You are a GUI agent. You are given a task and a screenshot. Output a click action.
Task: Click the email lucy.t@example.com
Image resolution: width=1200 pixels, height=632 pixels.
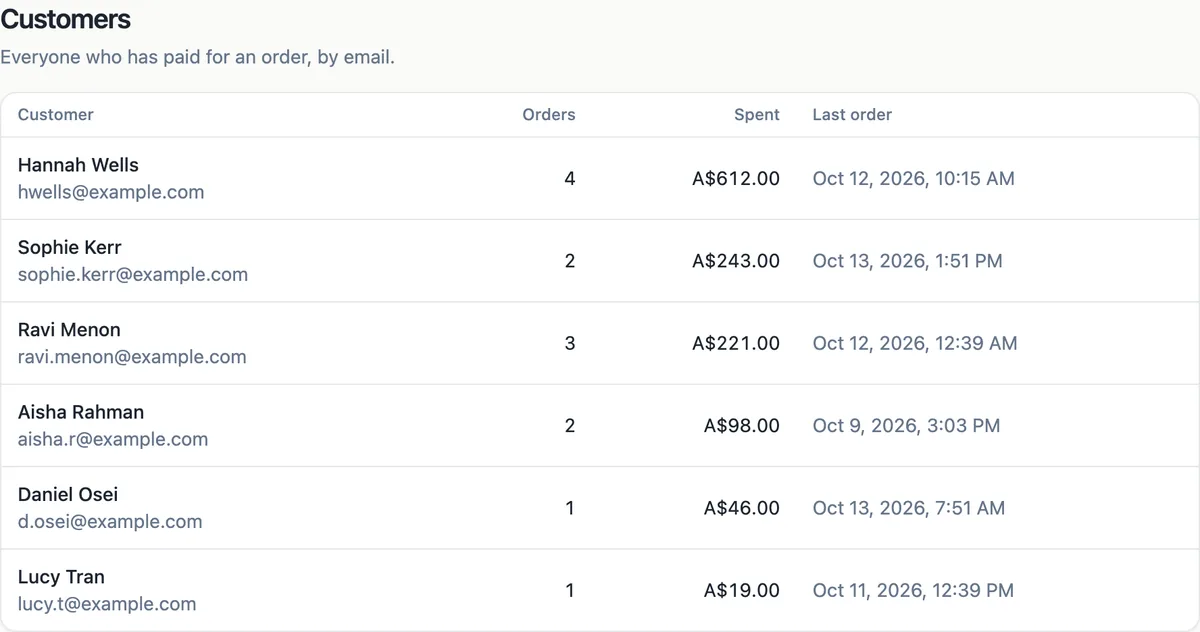107,604
